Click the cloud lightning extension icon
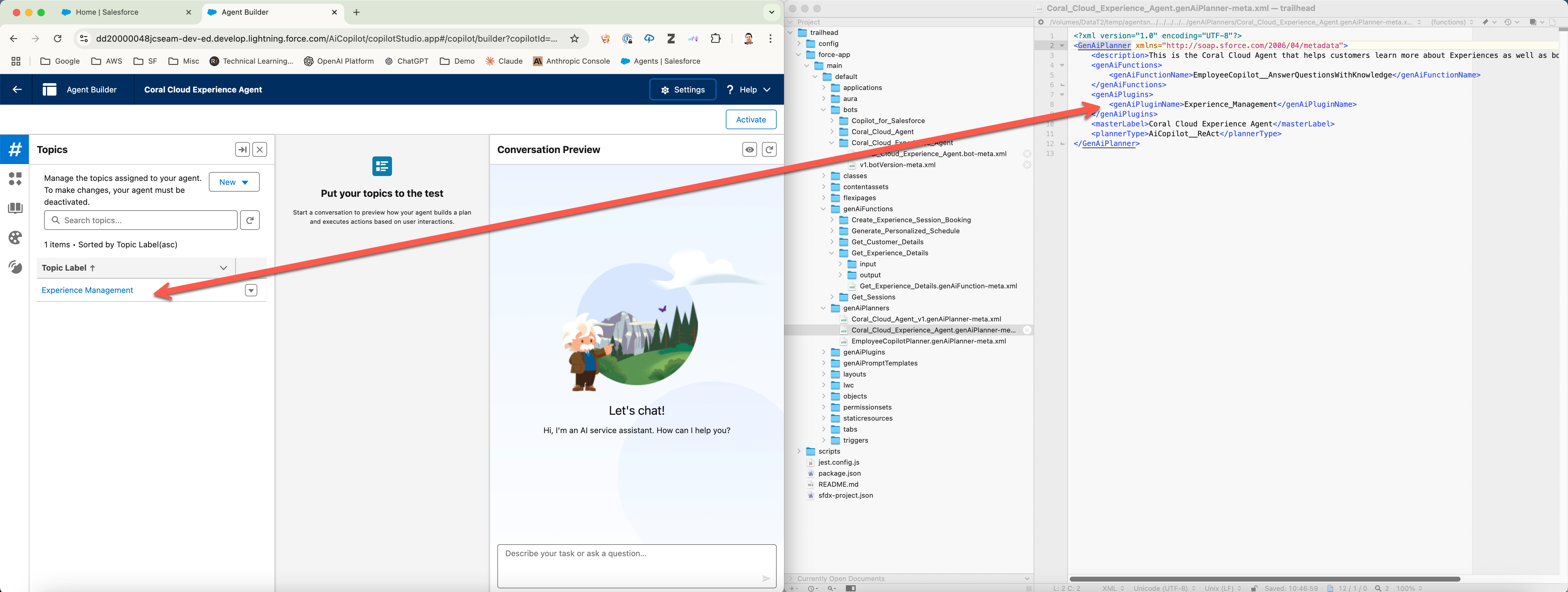This screenshot has width=1568, height=592. [650, 38]
